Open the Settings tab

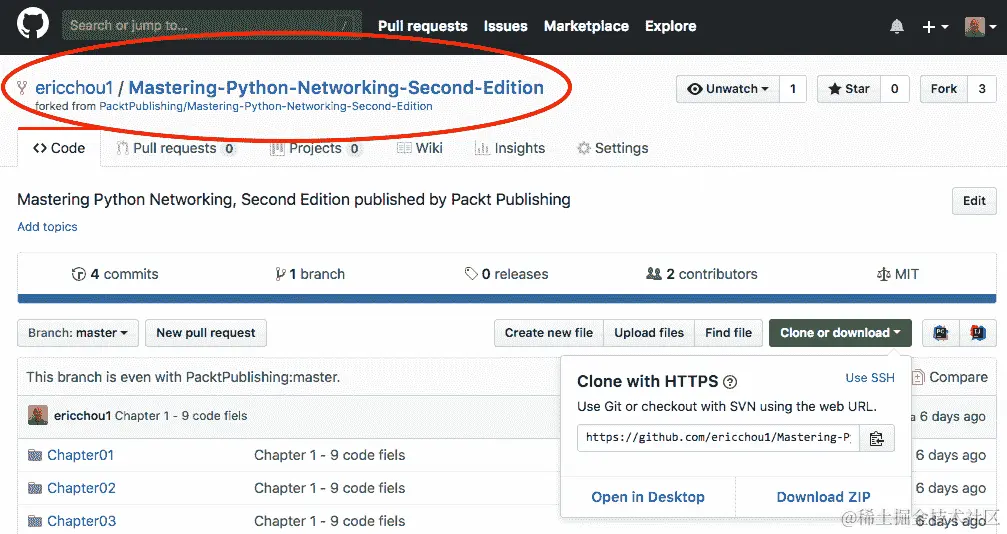coord(612,148)
